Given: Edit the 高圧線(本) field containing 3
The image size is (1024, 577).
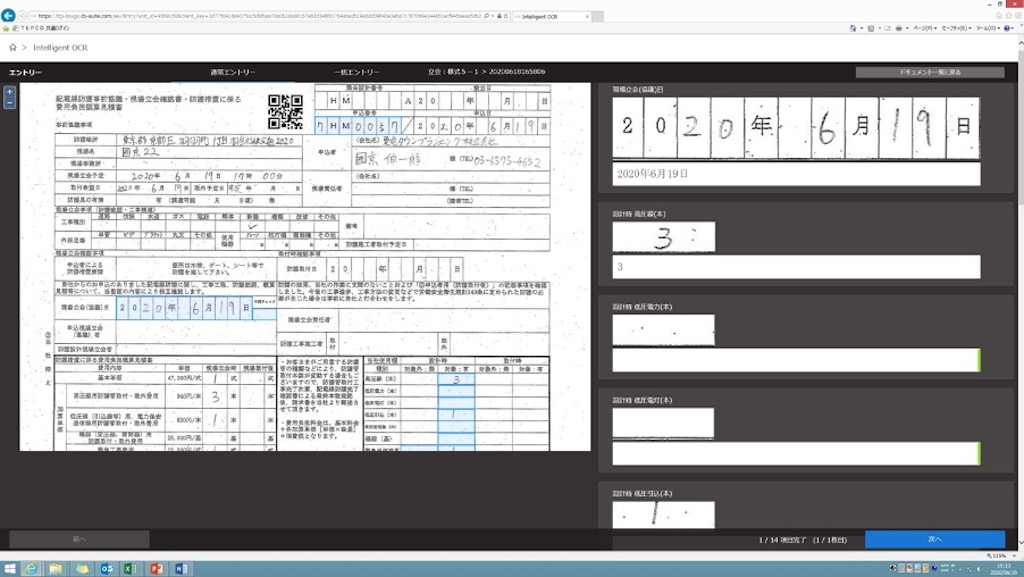Looking at the screenshot, I should [x=796, y=267].
